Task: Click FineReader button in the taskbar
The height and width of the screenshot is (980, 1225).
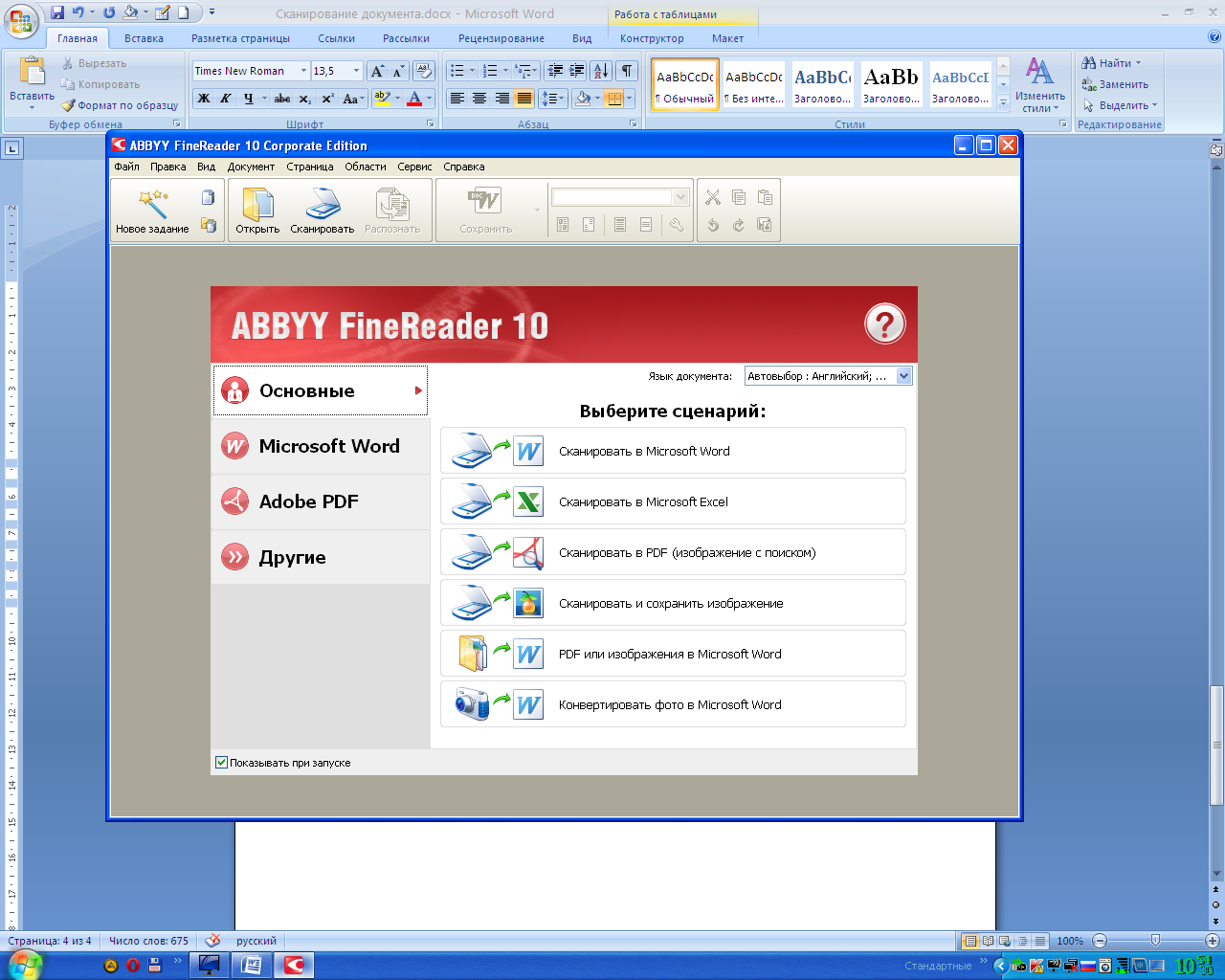Action: pyautogui.click(x=294, y=965)
